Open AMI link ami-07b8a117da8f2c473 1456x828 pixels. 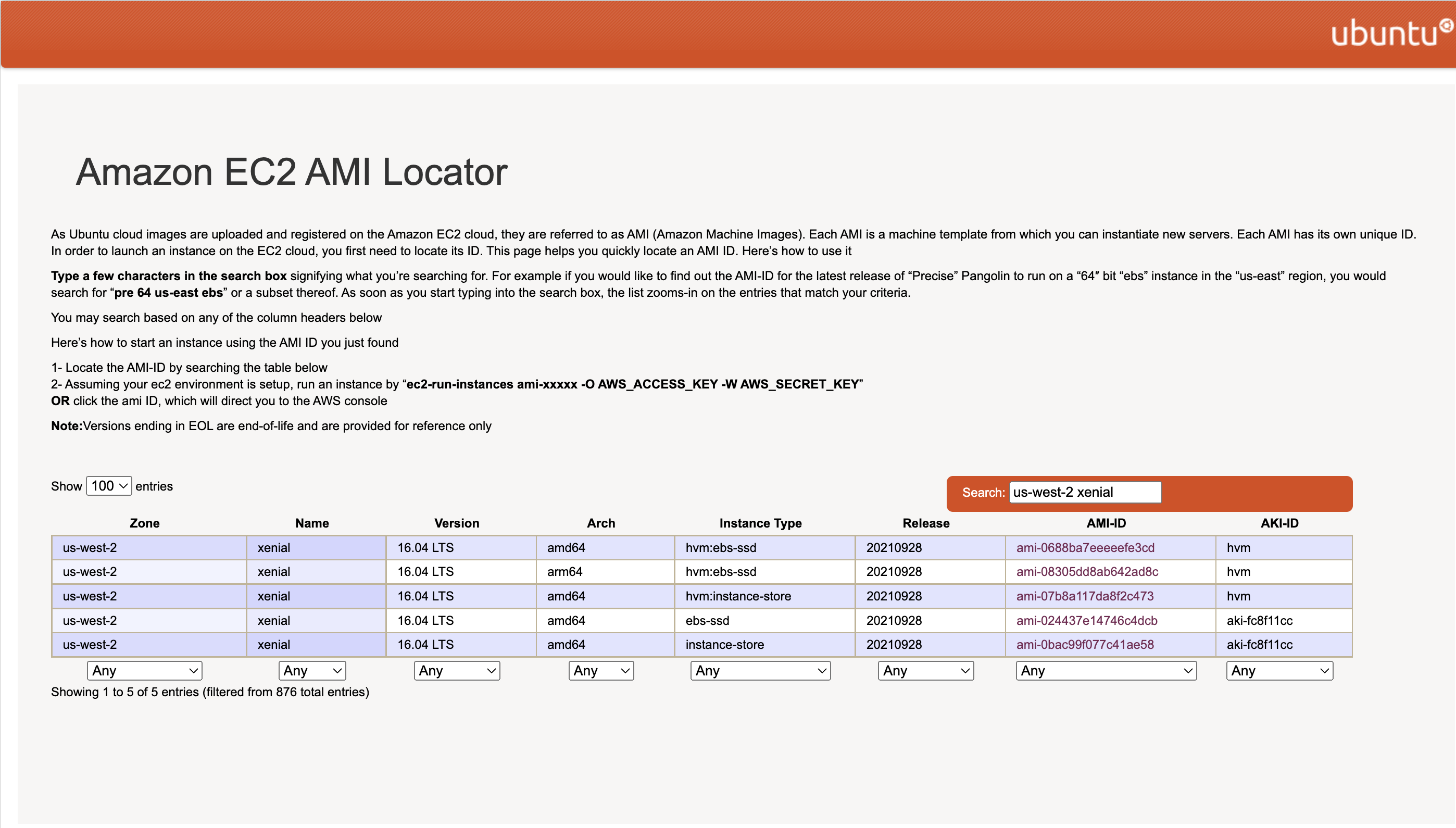point(1085,596)
